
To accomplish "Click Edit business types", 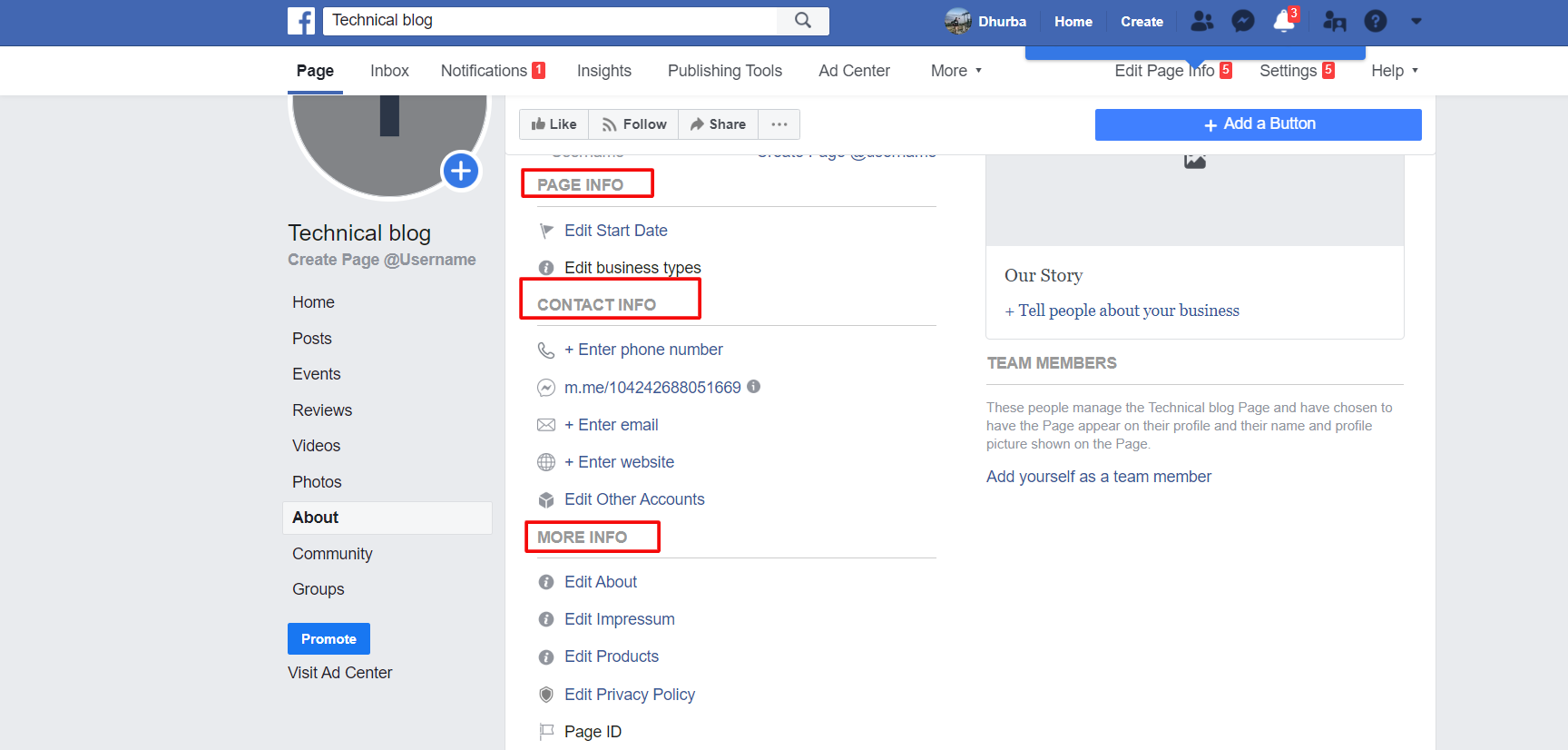I will pos(632,268).
